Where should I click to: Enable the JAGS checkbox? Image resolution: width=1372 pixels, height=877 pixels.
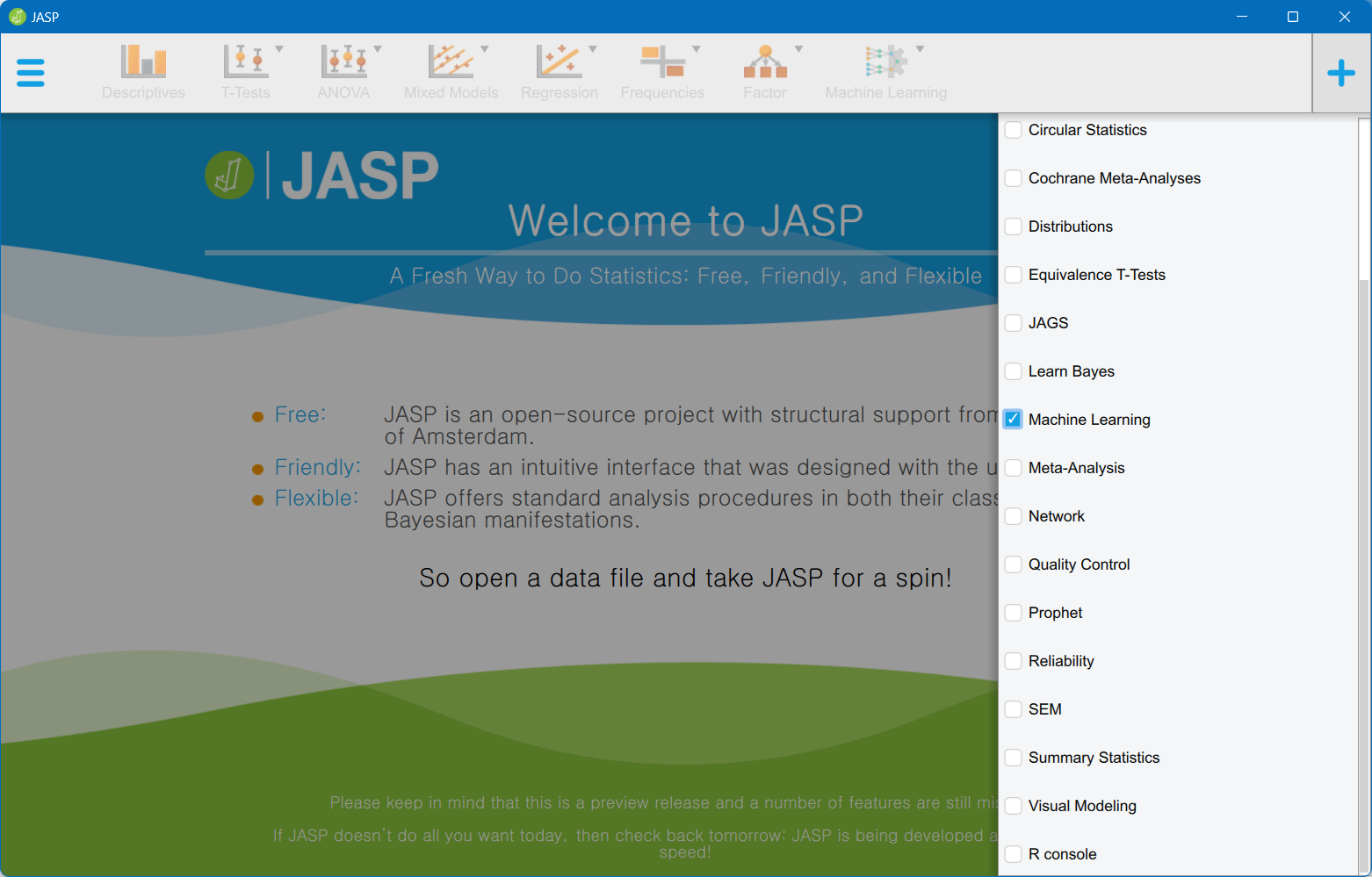1013,323
